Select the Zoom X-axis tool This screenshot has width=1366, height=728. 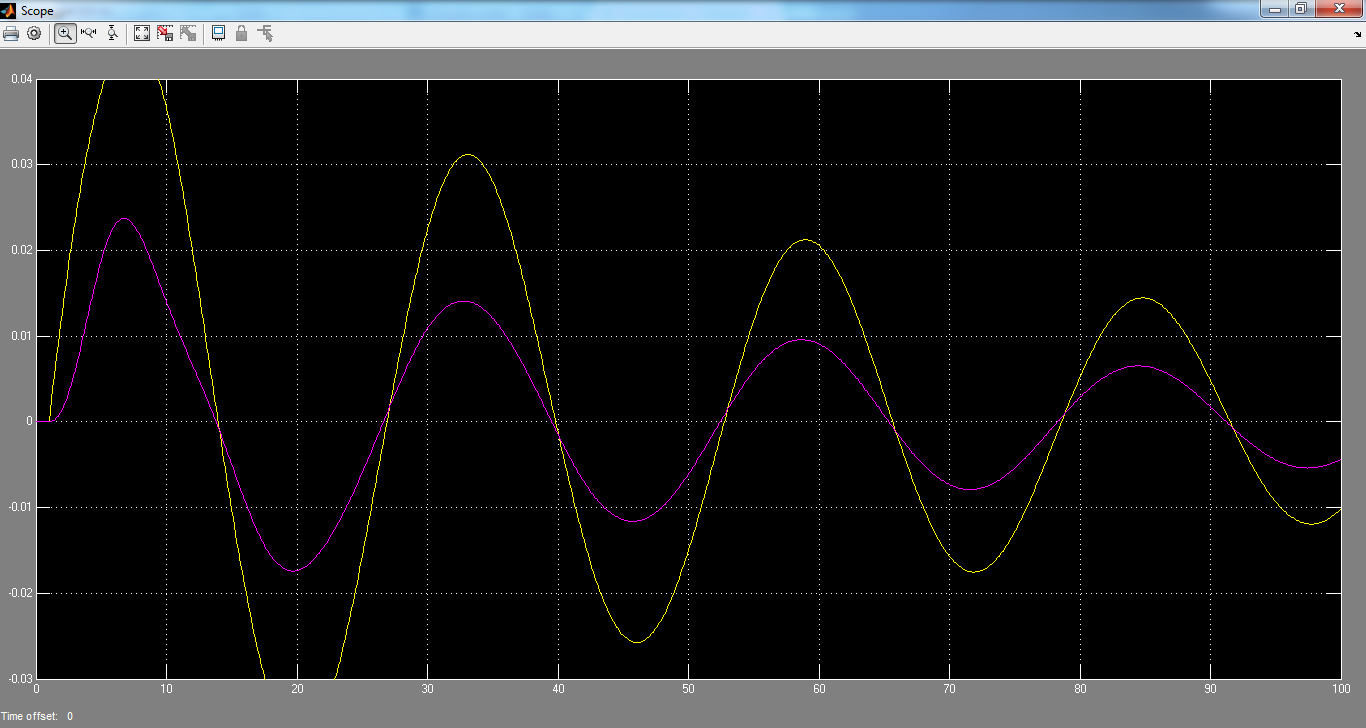pyautogui.click(x=88, y=33)
